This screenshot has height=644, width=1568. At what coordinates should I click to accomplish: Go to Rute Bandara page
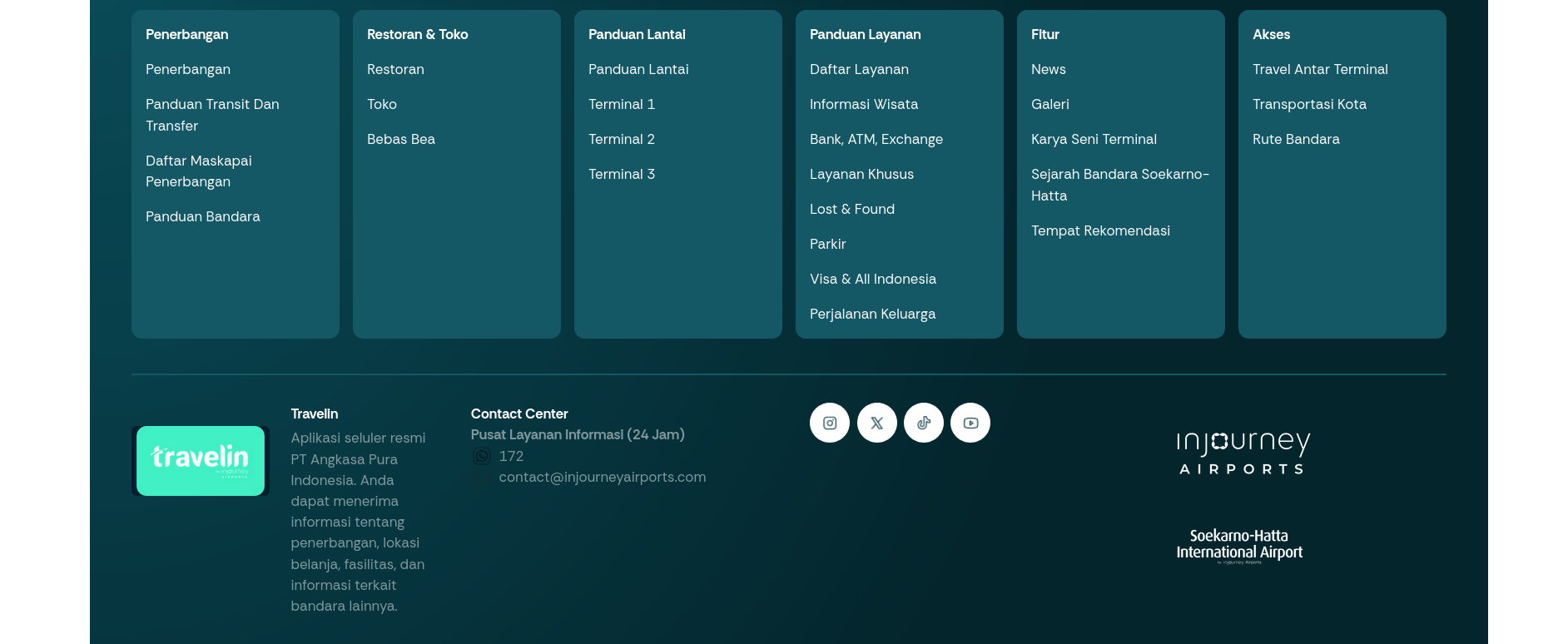[x=1295, y=140]
